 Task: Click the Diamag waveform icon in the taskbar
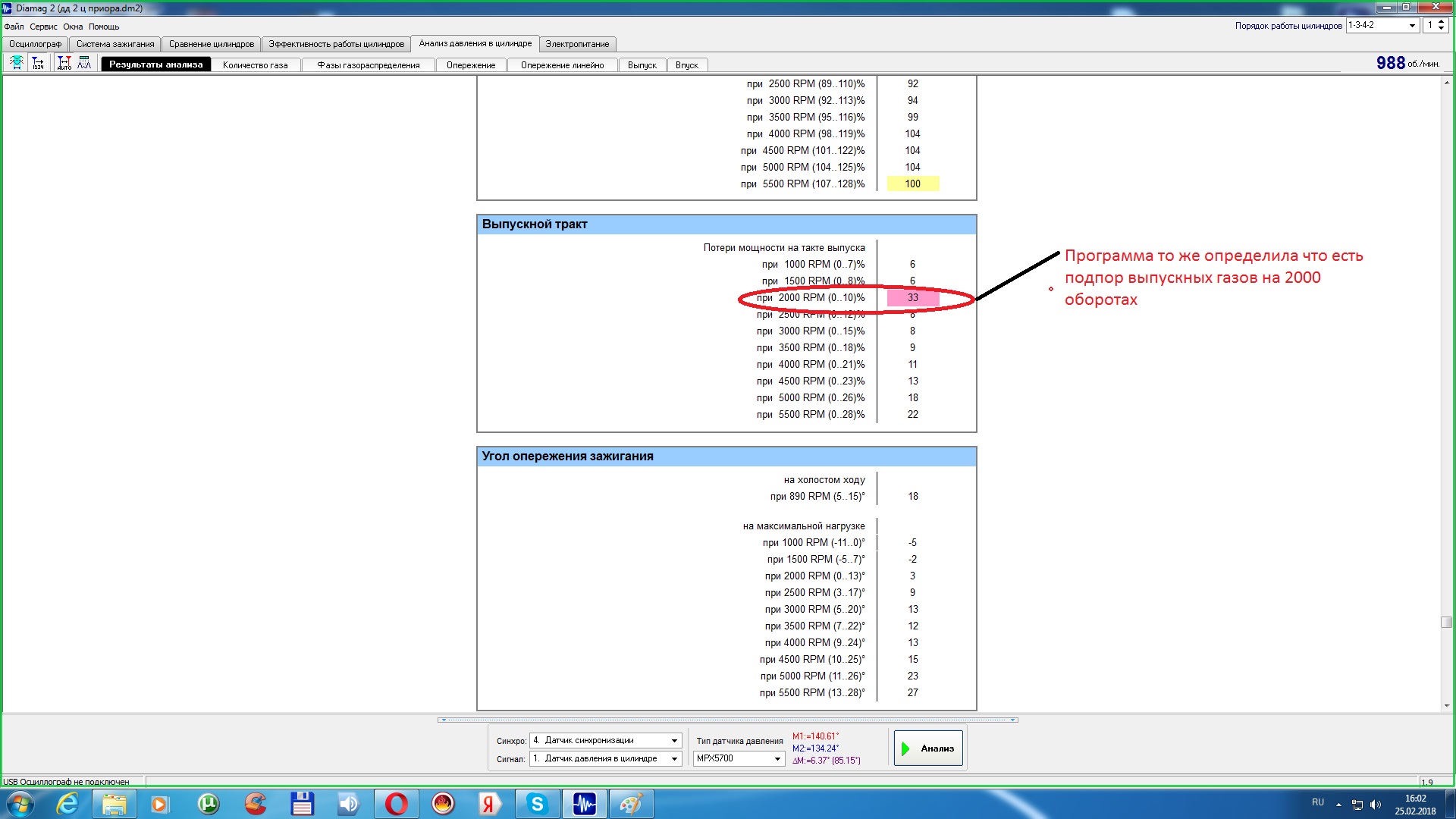click(x=584, y=804)
